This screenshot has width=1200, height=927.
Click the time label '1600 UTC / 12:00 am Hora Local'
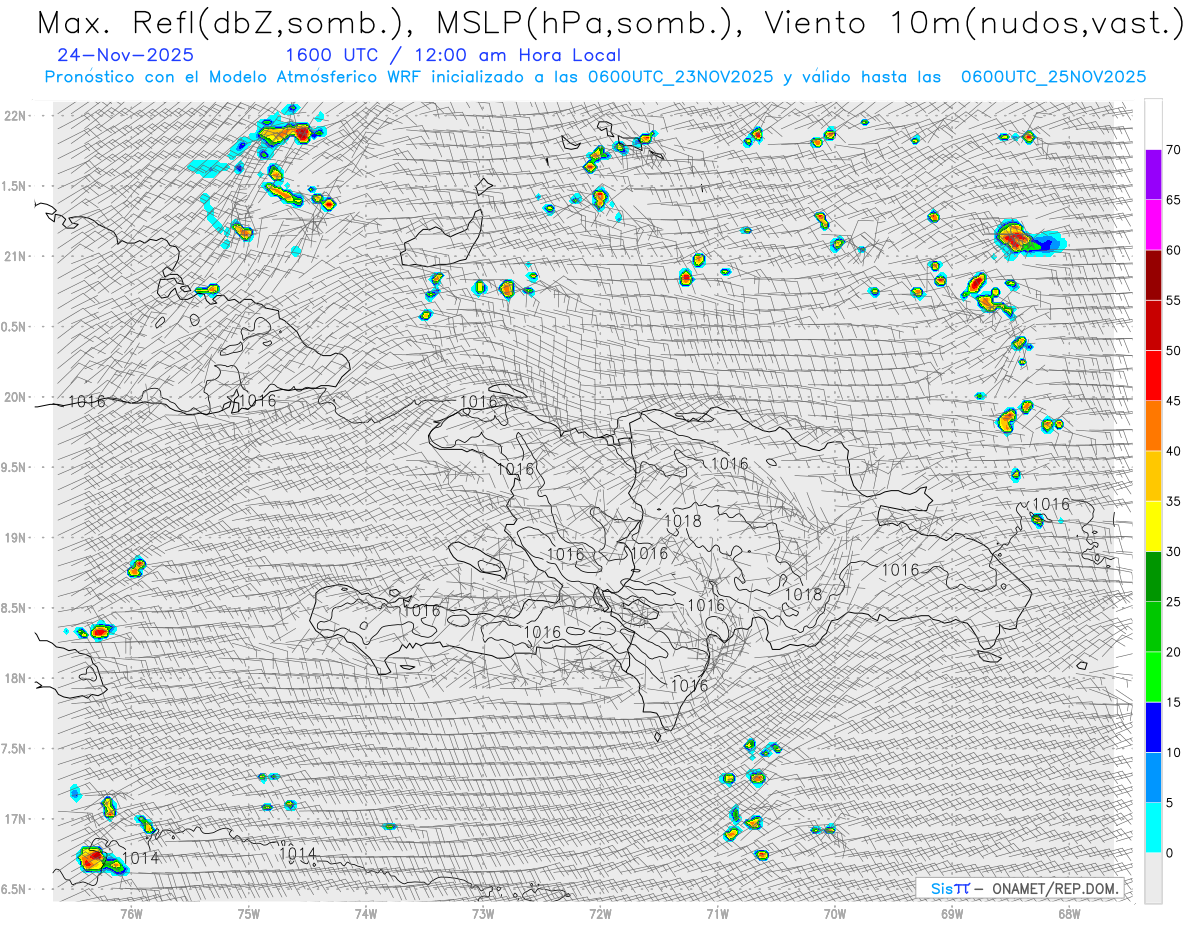click(453, 55)
